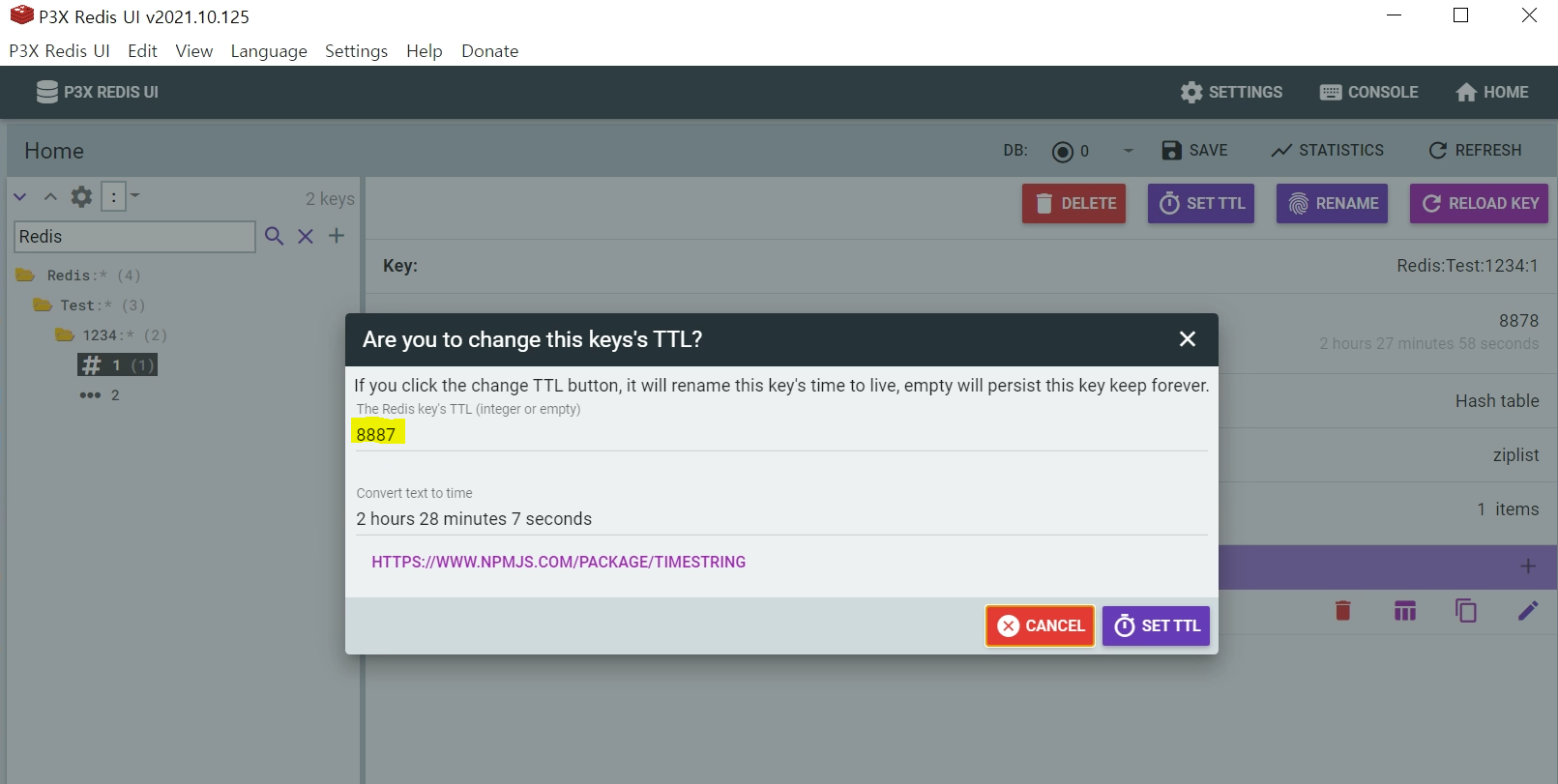Viewport: 1558px width, 784px height.
Task: Open the Help menu
Action: (x=425, y=51)
